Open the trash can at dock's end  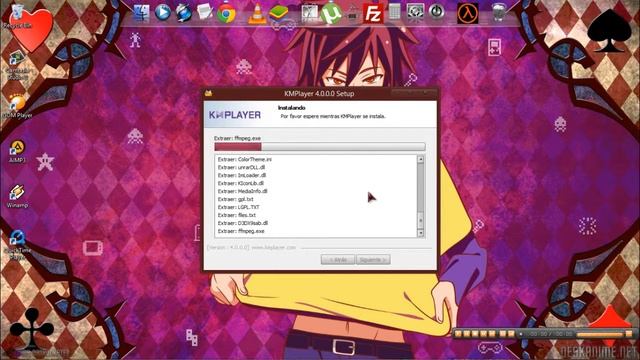tap(499, 12)
